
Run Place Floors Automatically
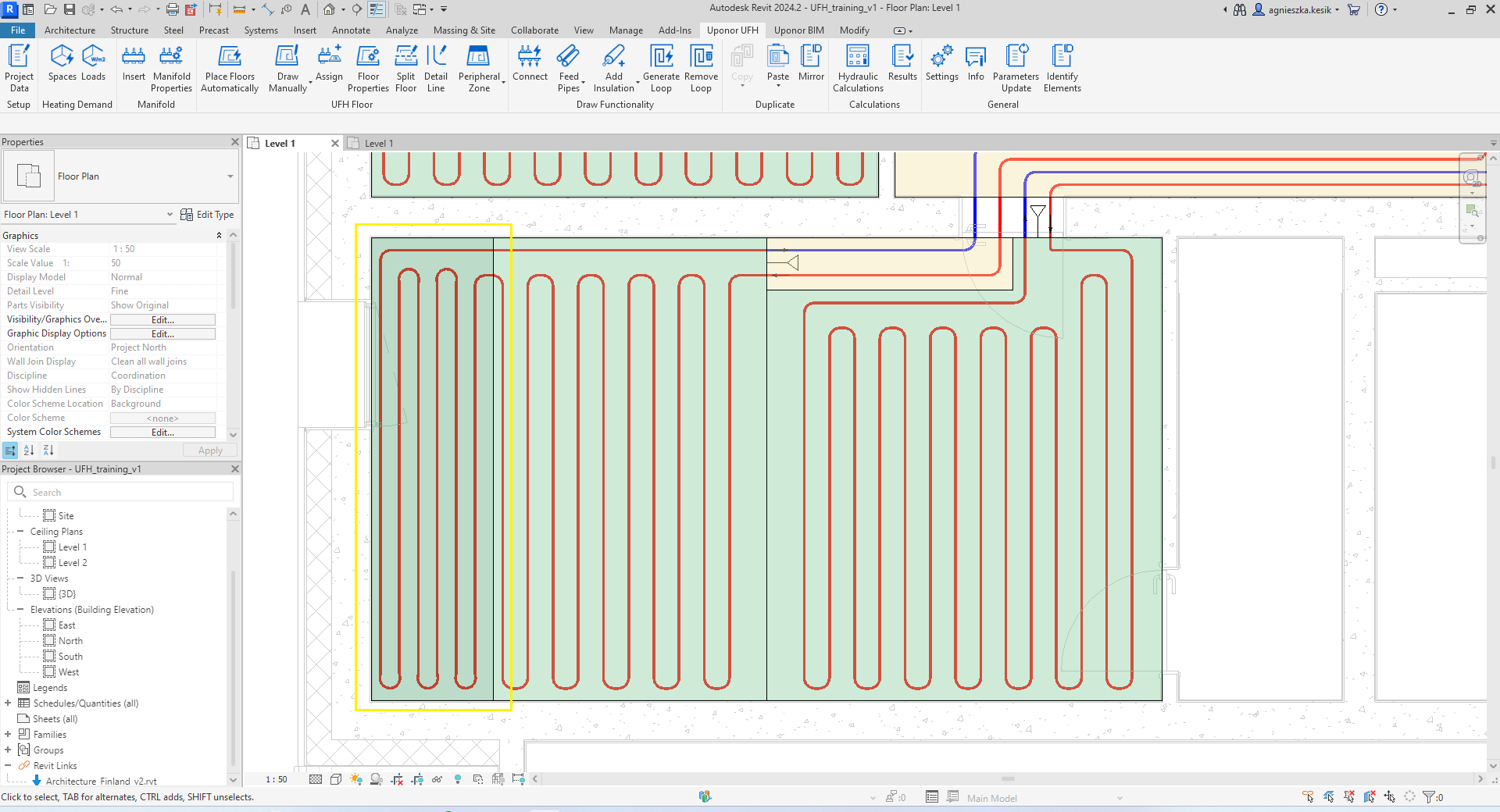click(x=230, y=68)
